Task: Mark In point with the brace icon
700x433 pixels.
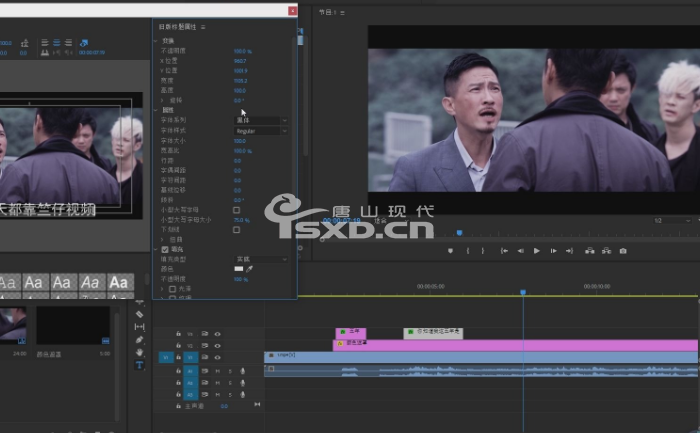Action: pos(468,251)
